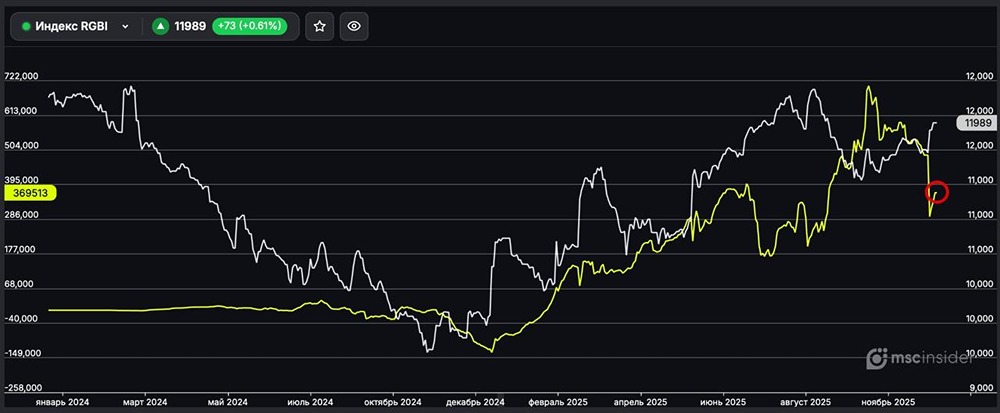Click the +73 (+0.61%) change badge
The height and width of the screenshot is (413, 1000).
tap(249, 27)
